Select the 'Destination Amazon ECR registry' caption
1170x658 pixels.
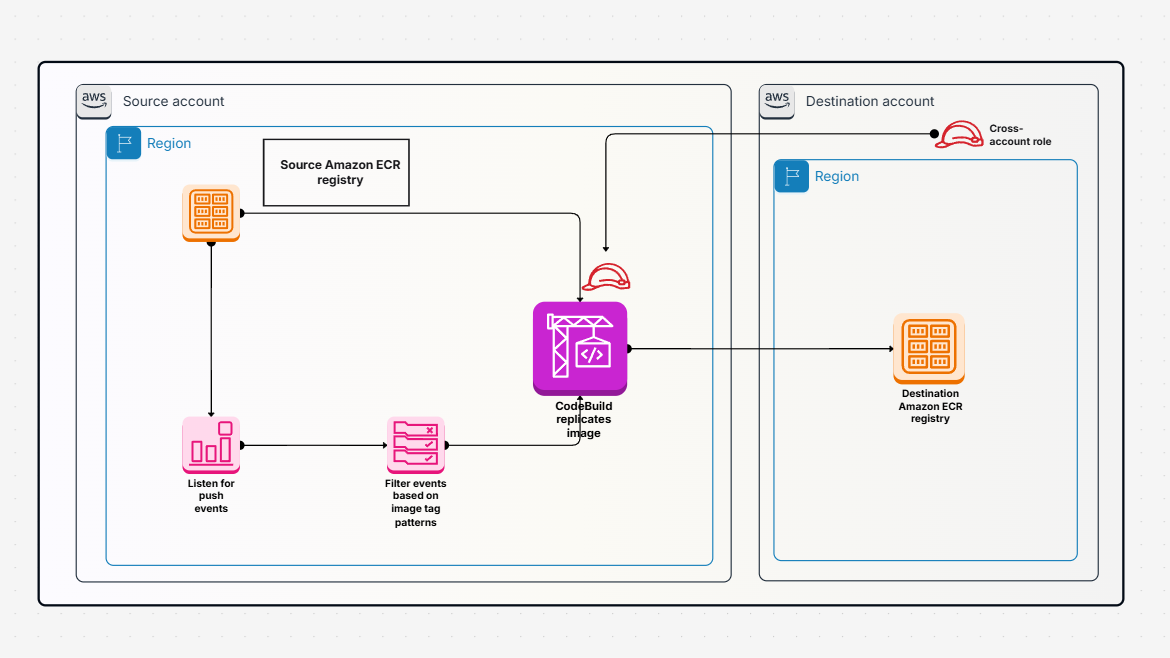(x=930, y=406)
